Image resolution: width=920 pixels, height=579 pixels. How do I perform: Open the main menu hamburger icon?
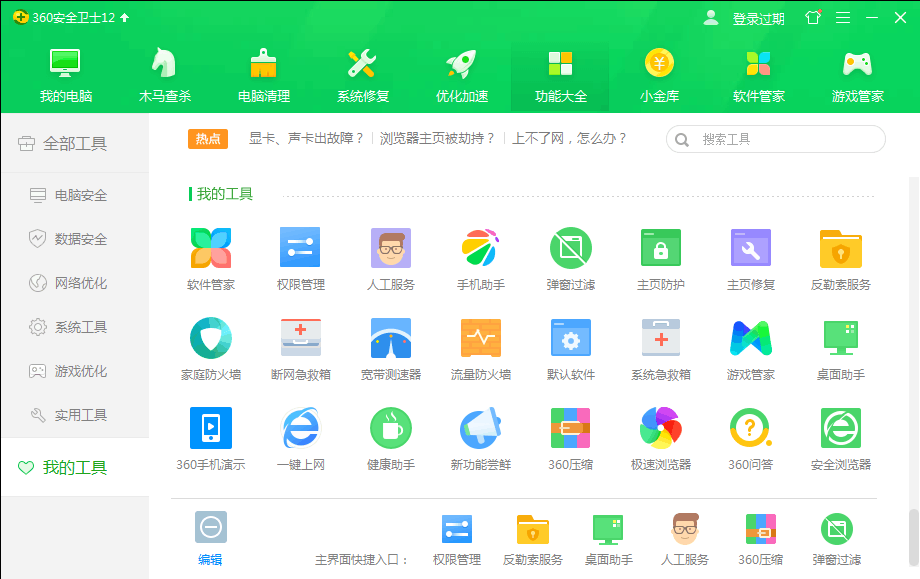843,18
